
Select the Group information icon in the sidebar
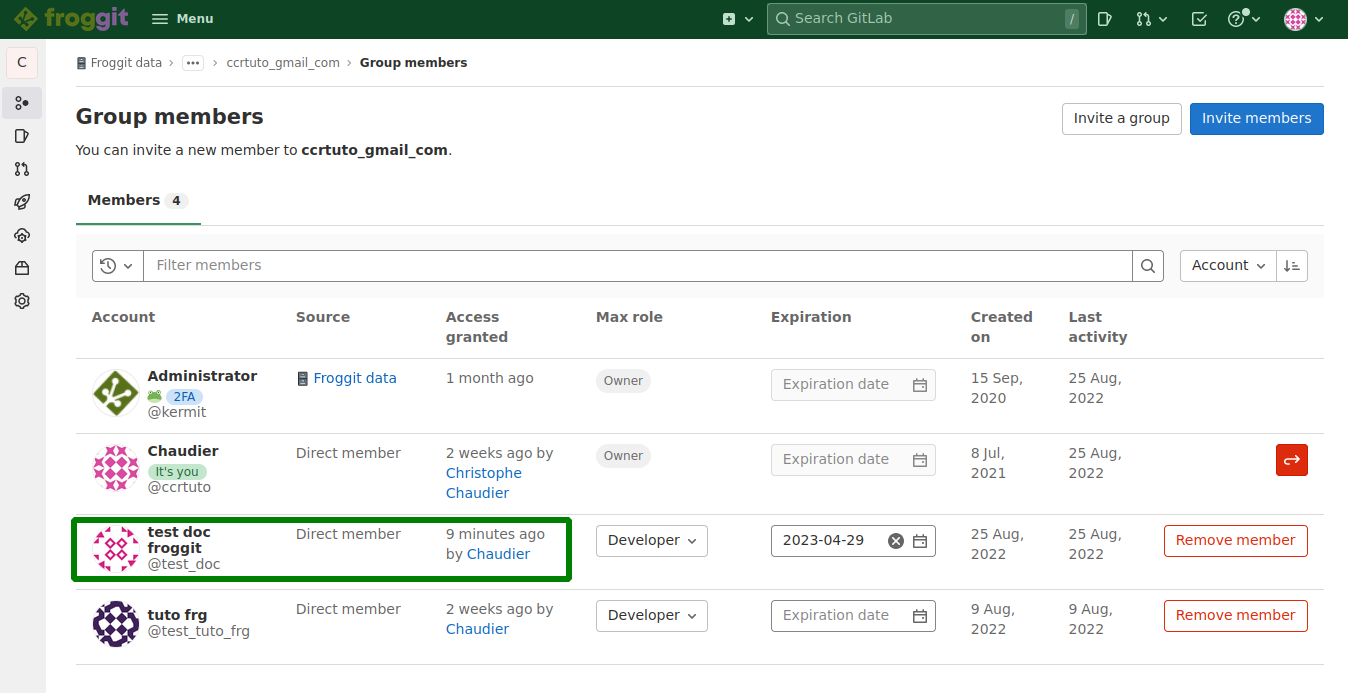tap(22, 103)
